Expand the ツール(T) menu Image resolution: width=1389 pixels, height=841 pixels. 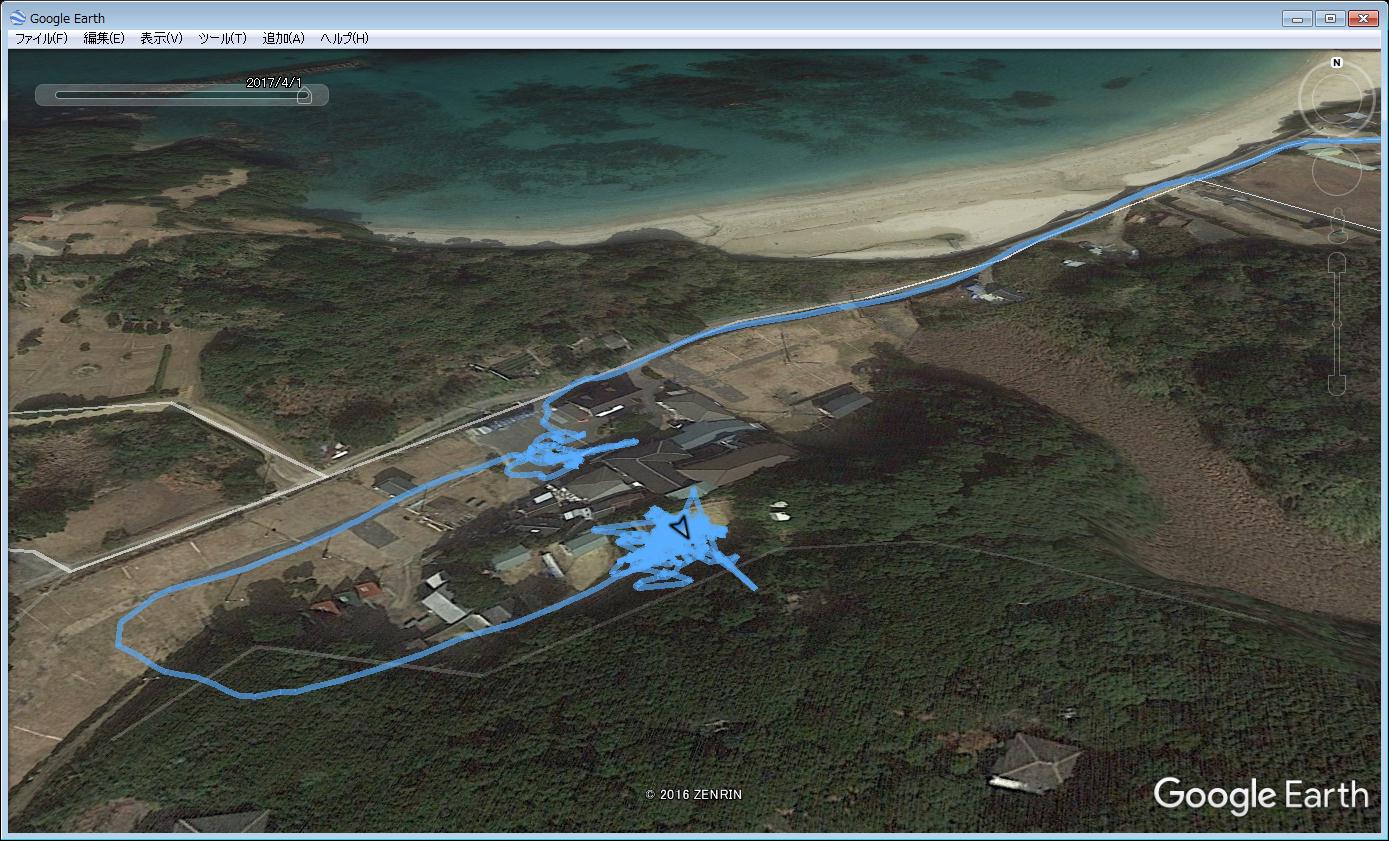coord(222,38)
